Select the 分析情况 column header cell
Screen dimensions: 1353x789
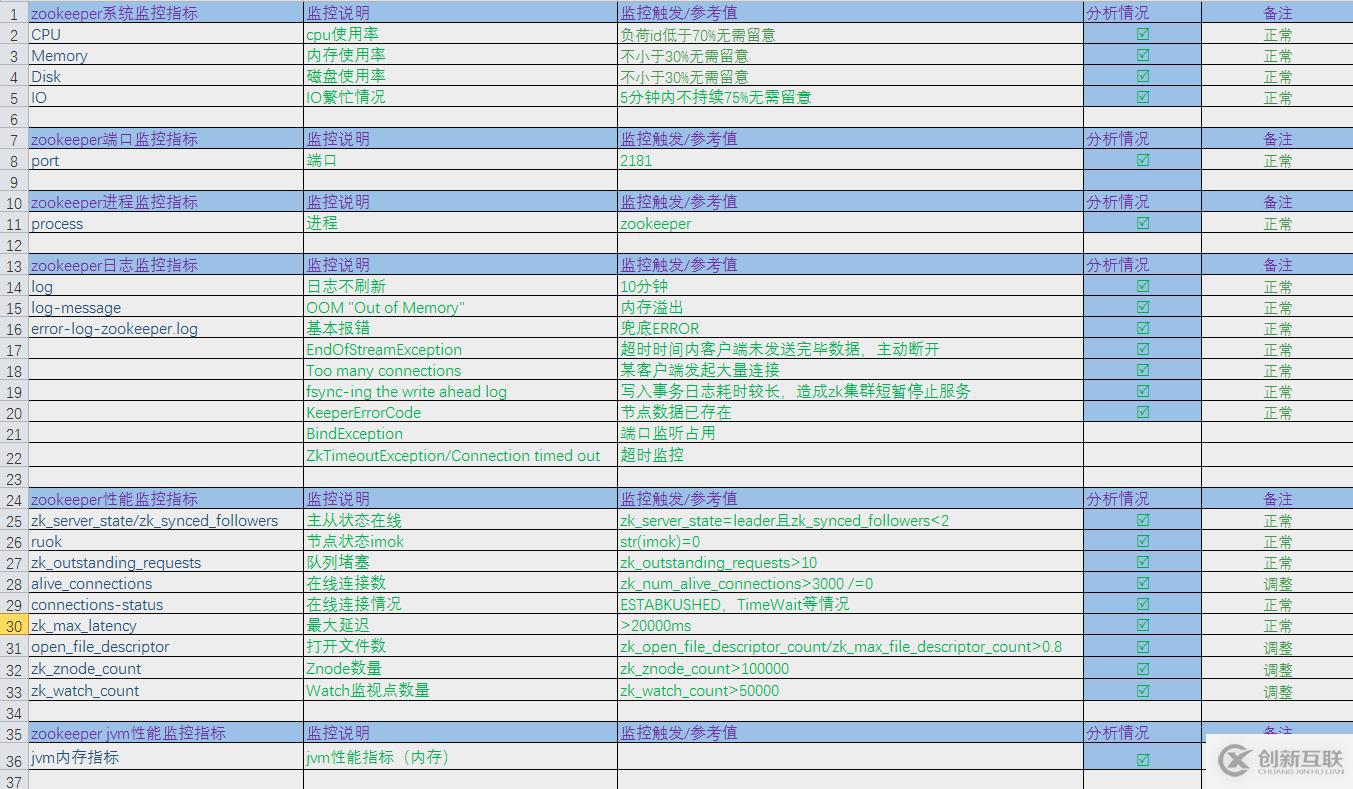(1118, 12)
